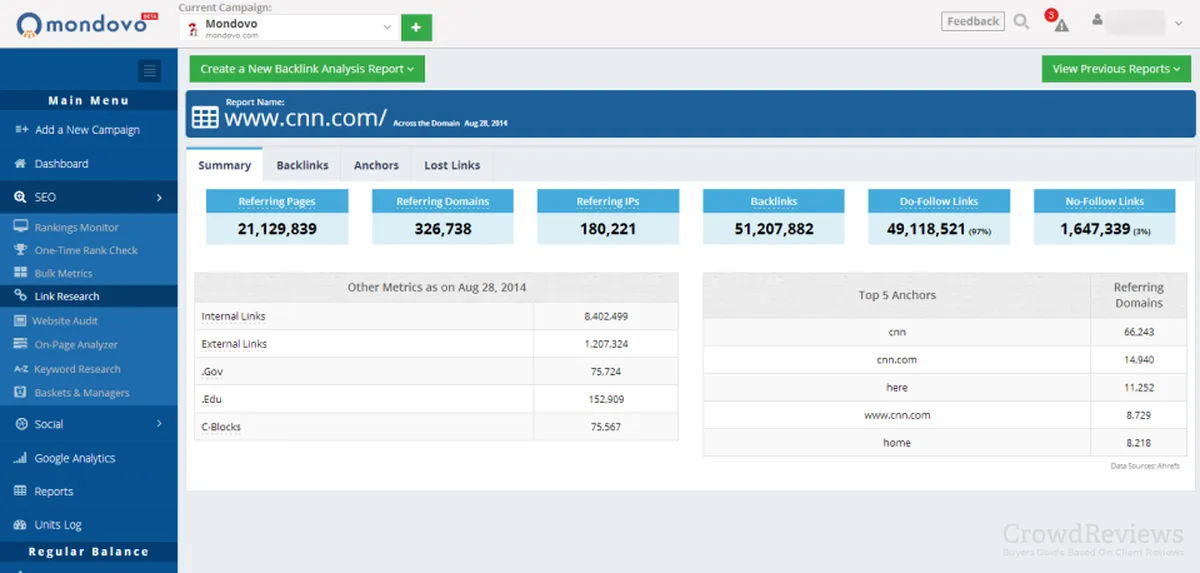
Task: Click the Units Log icon
Action: [x=21, y=525]
